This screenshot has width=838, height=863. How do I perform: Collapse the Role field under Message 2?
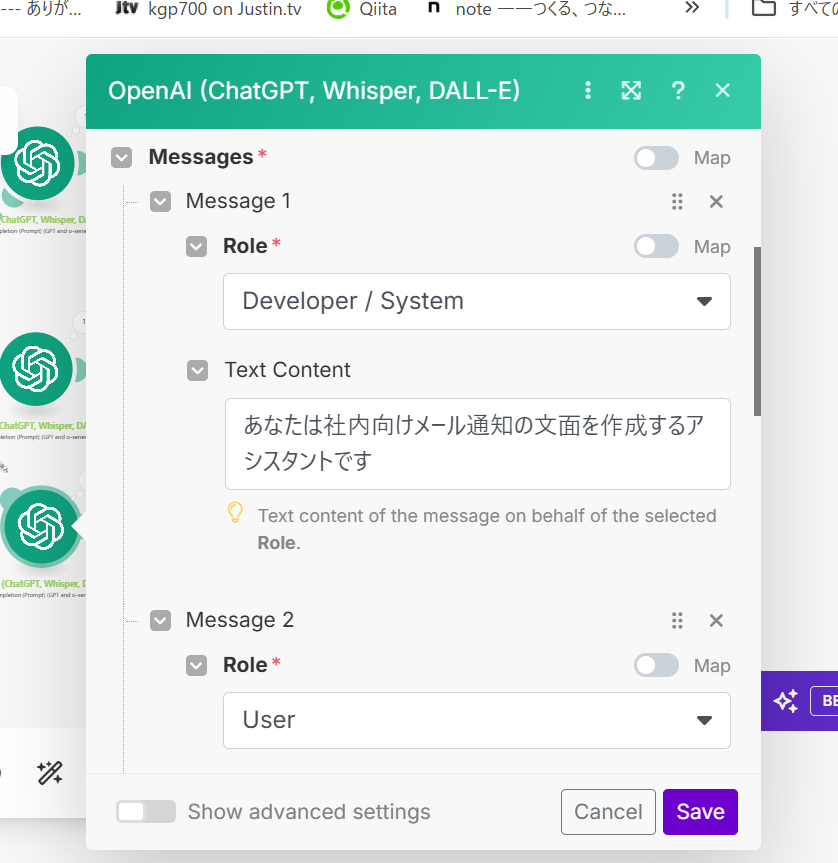click(196, 665)
